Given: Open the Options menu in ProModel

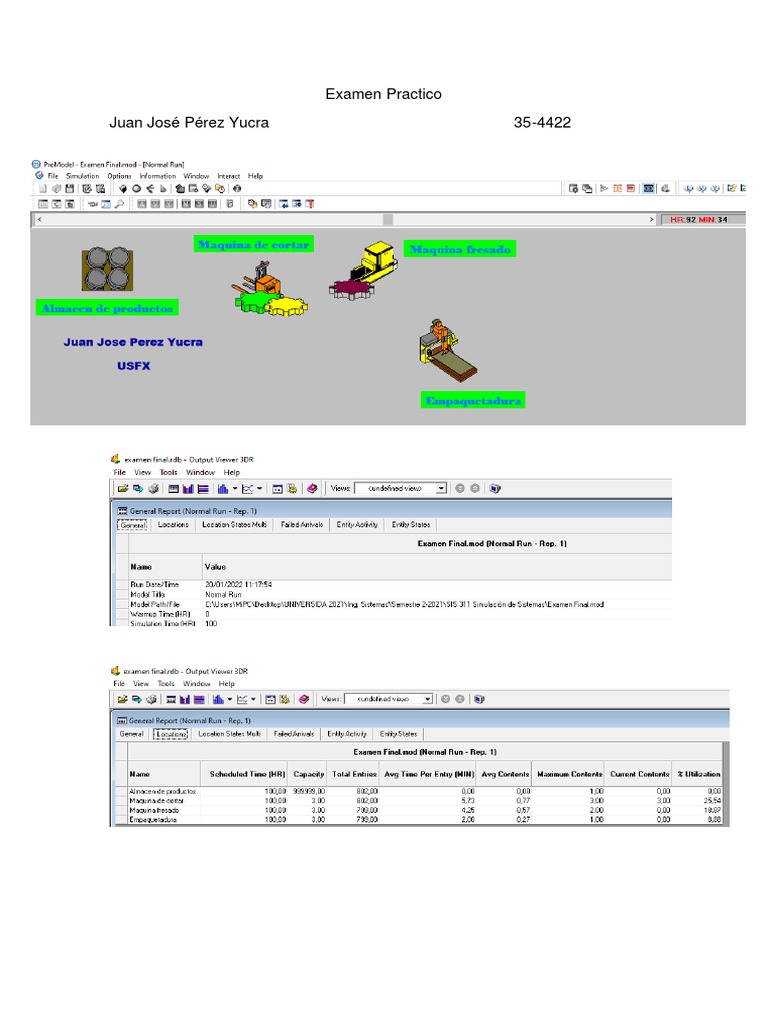Looking at the screenshot, I should (x=119, y=176).
